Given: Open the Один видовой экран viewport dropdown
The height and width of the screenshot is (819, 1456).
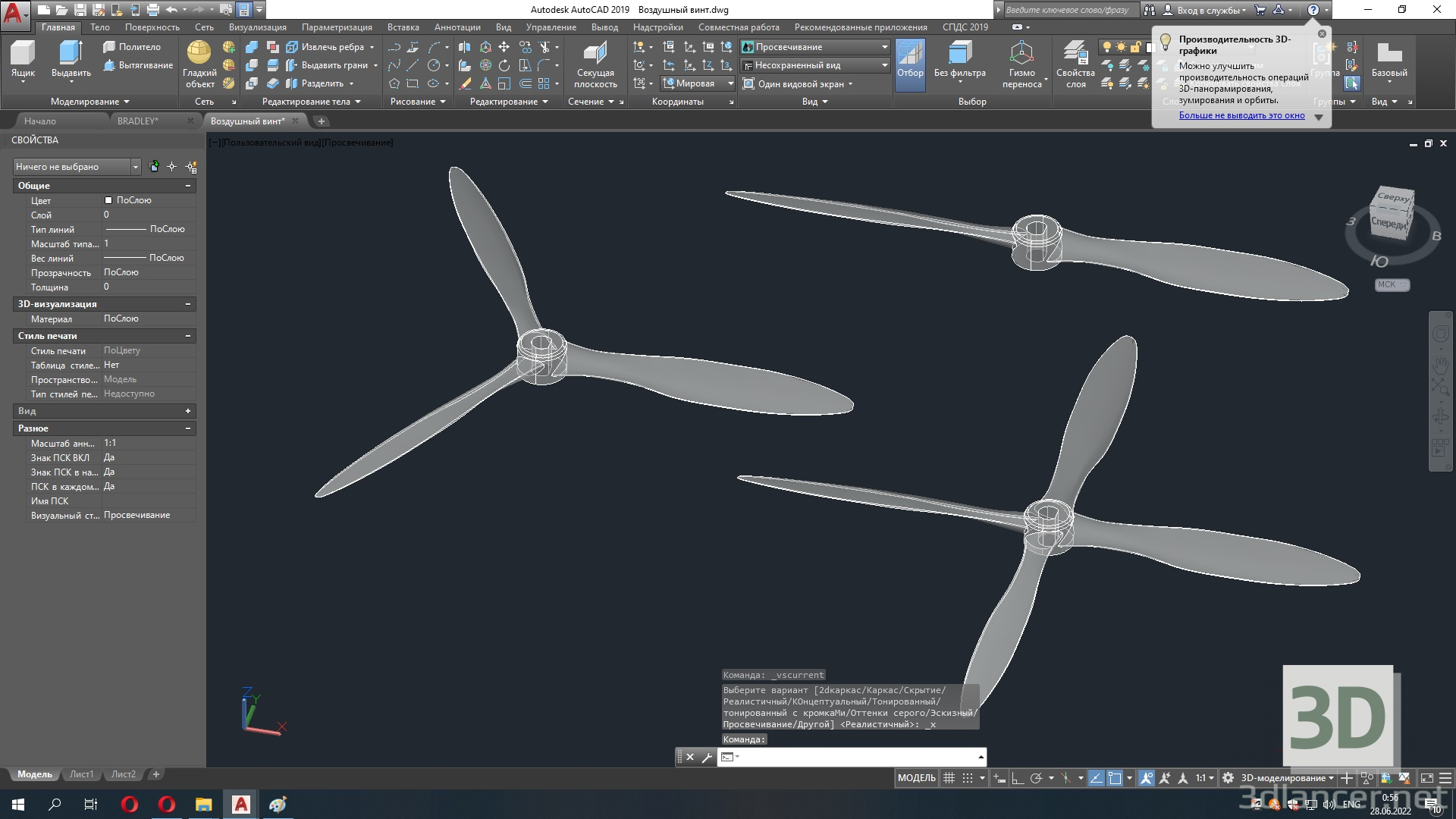Looking at the screenshot, I should click(798, 84).
